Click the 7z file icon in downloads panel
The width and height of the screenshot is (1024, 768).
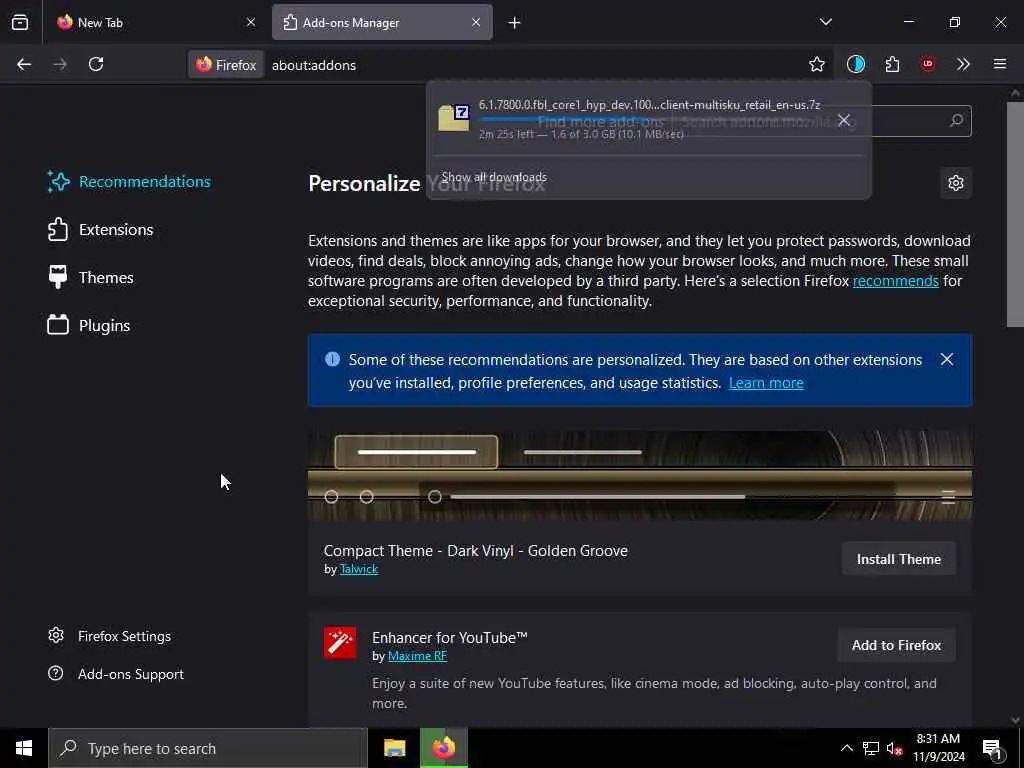point(454,118)
